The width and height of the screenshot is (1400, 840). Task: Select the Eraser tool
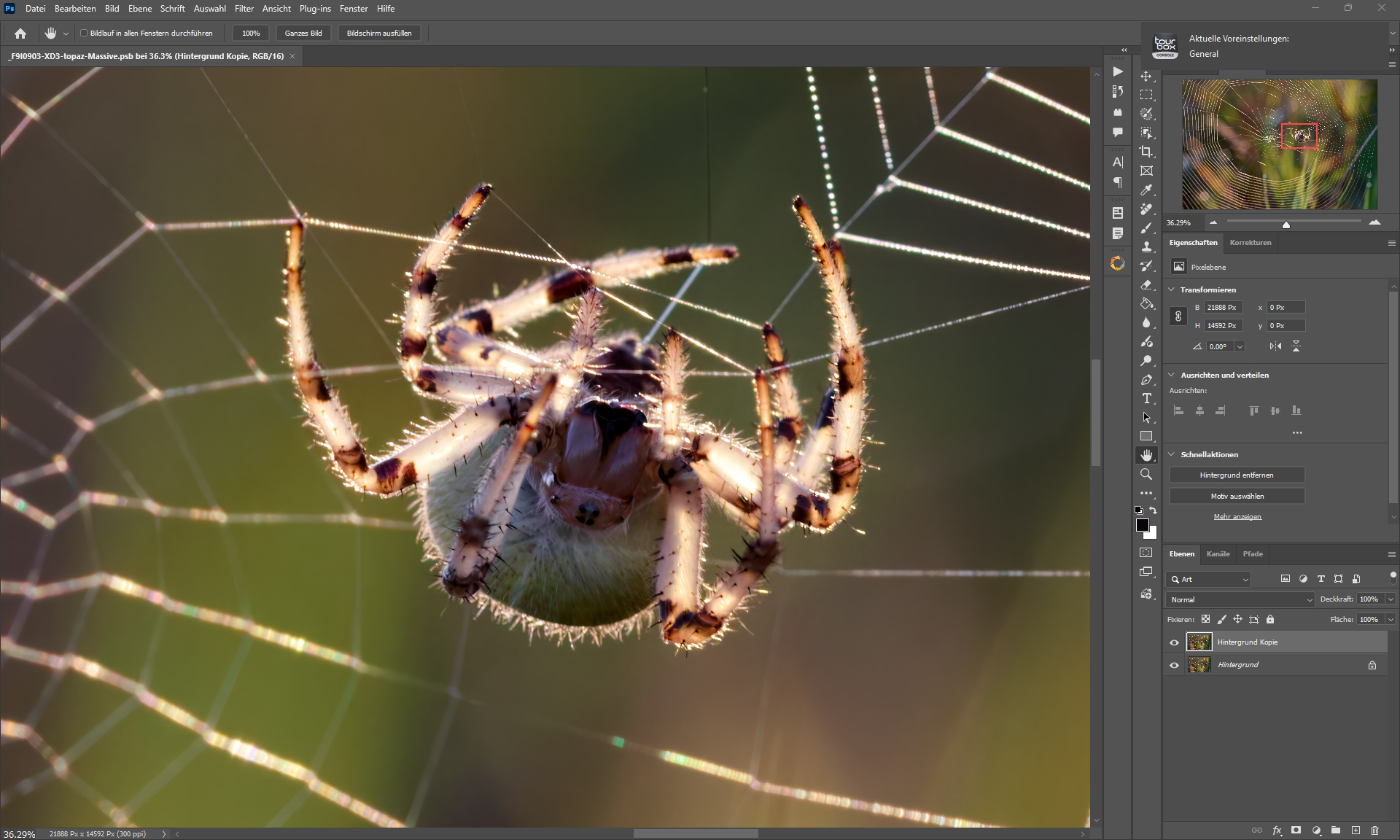click(1146, 285)
